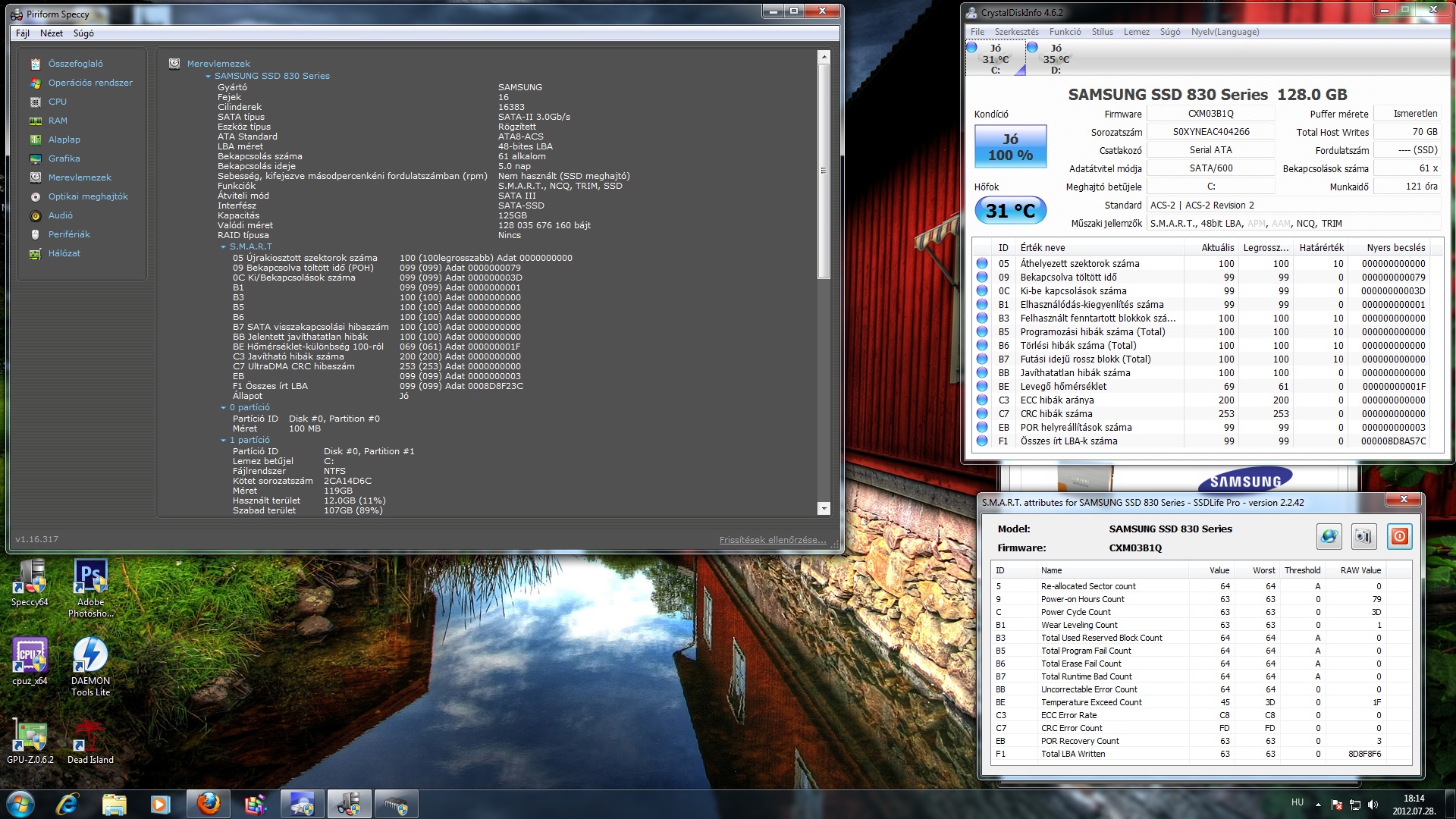Open Windows Start menu
This screenshot has width=1456, height=819.
[x=20, y=804]
